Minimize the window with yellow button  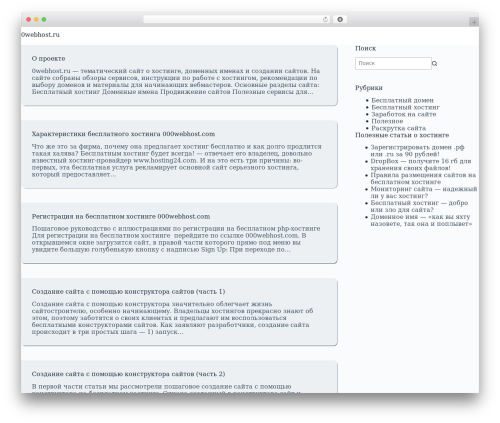point(36,19)
